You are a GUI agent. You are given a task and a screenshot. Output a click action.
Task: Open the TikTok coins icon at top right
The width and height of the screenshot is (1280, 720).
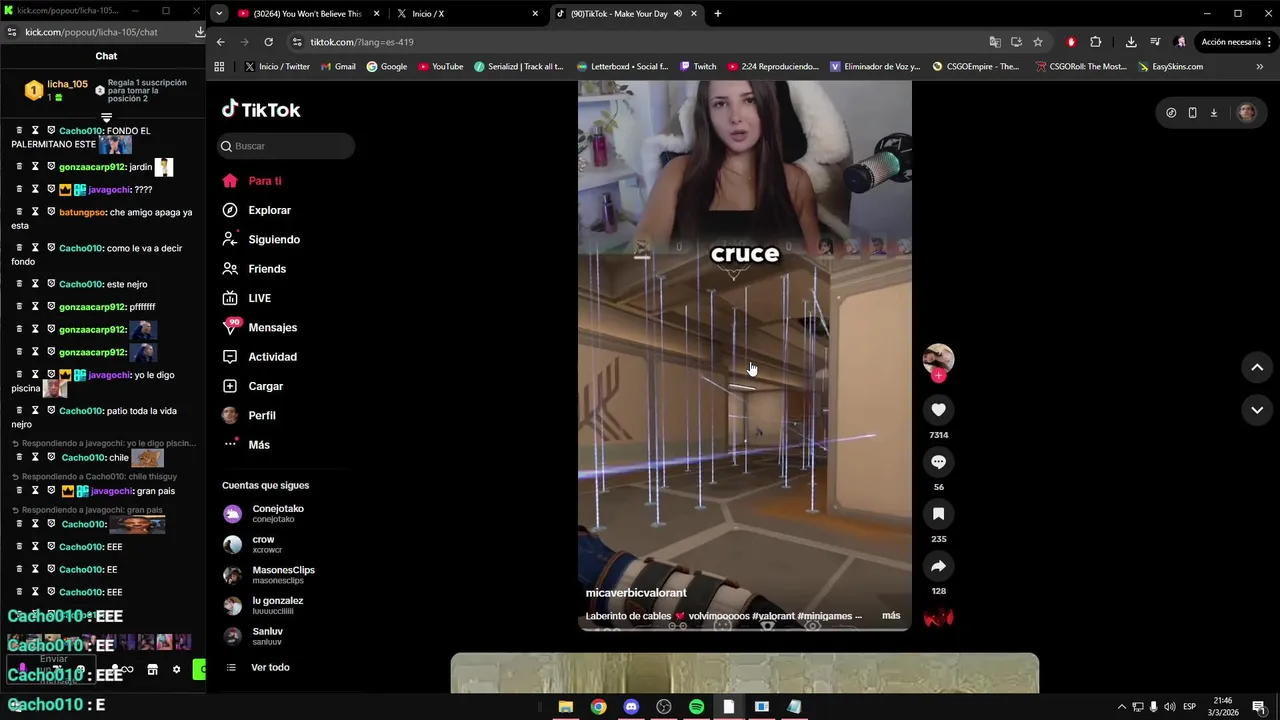[x=1171, y=113]
